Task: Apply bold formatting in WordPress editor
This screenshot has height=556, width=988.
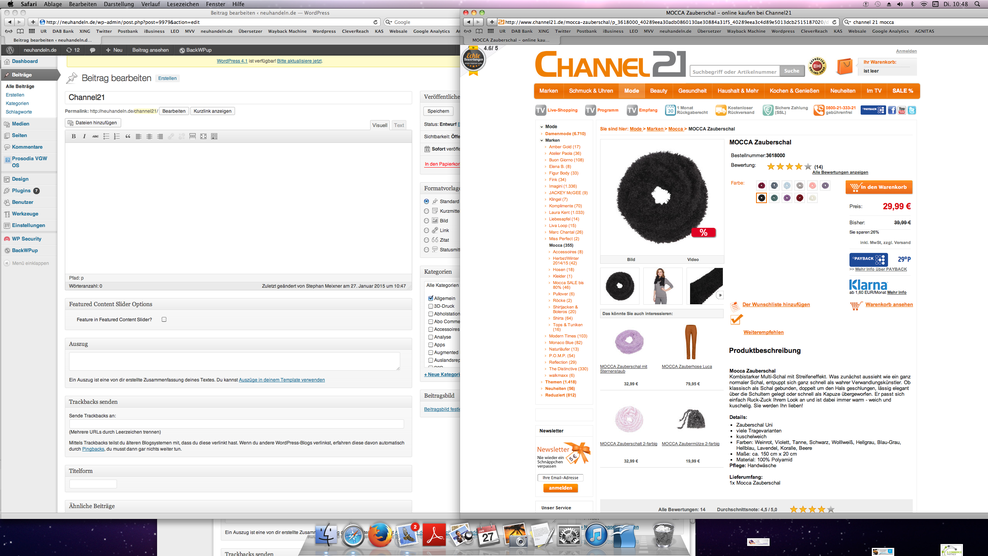Action: point(74,136)
